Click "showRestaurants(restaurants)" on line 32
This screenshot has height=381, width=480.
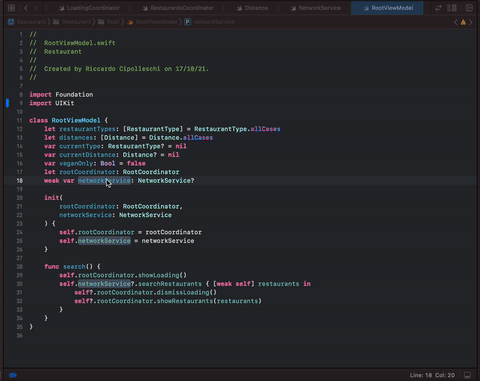tap(209, 301)
